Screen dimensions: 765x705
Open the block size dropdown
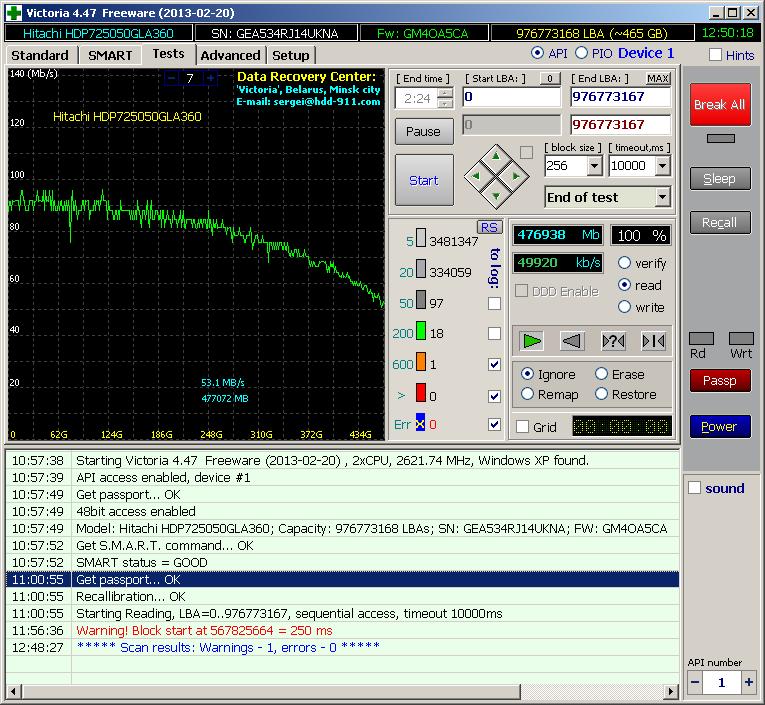(594, 166)
